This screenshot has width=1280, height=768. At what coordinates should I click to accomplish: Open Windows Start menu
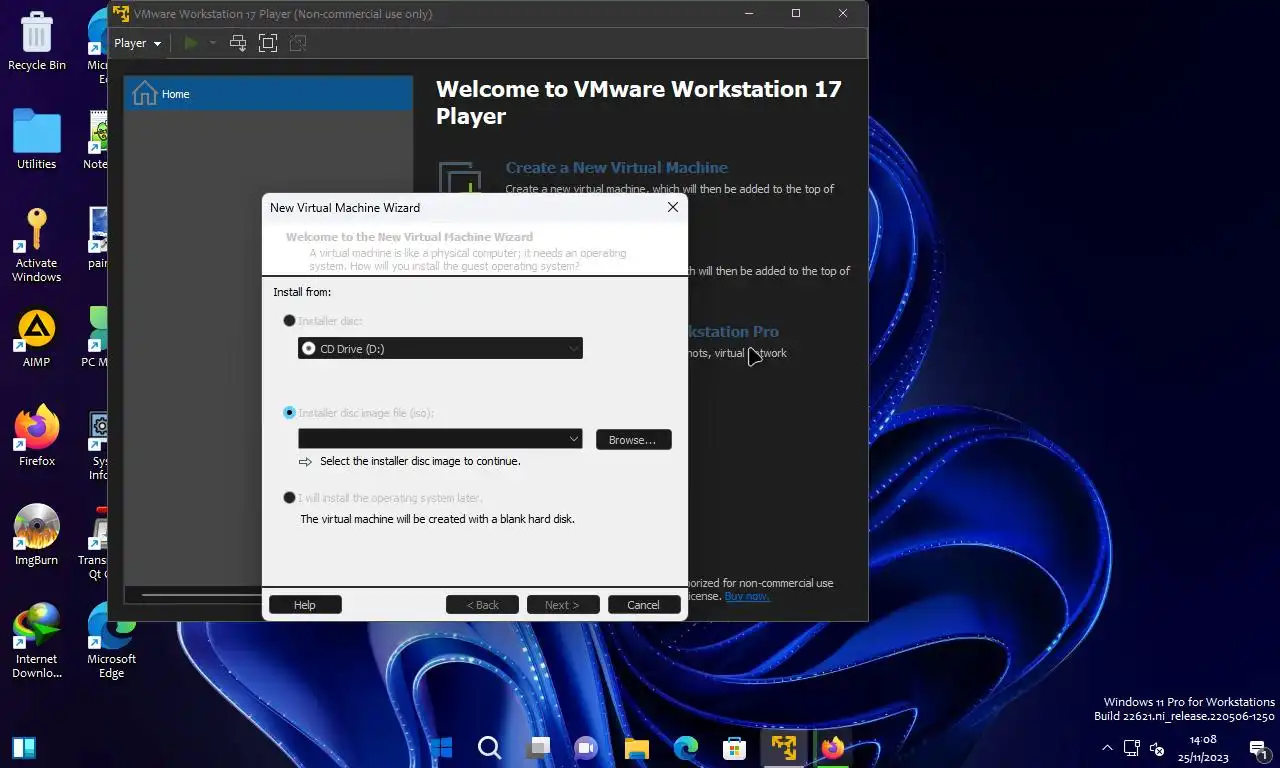[441, 747]
